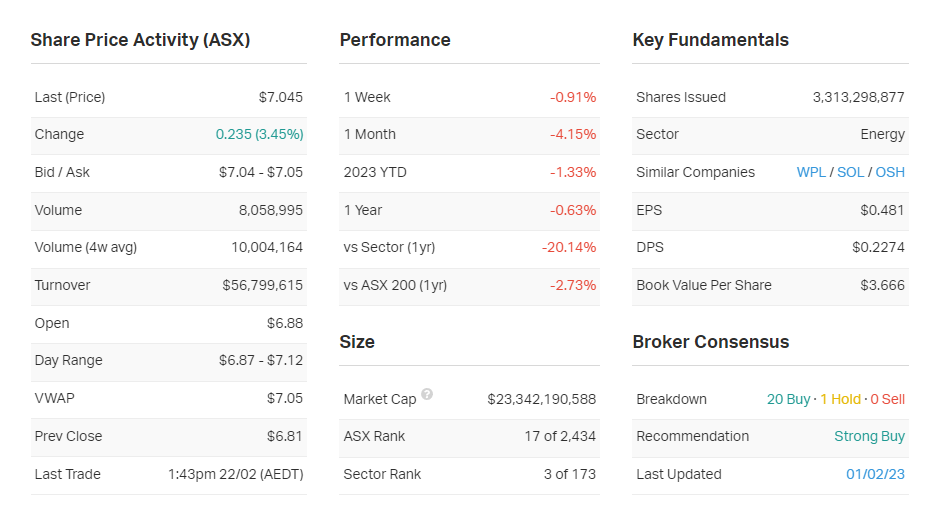
Task: Click the 20 Buy breakdown text
Action: pyautogui.click(x=788, y=399)
